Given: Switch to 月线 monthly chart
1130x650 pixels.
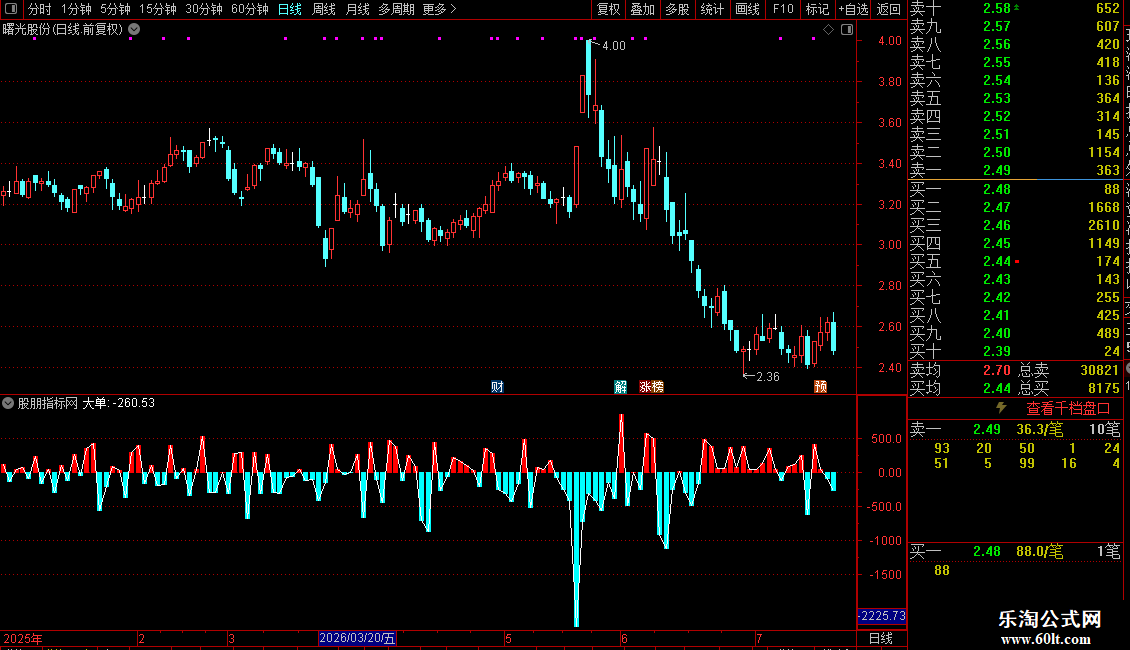Looking at the screenshot, I should point(357,9).
